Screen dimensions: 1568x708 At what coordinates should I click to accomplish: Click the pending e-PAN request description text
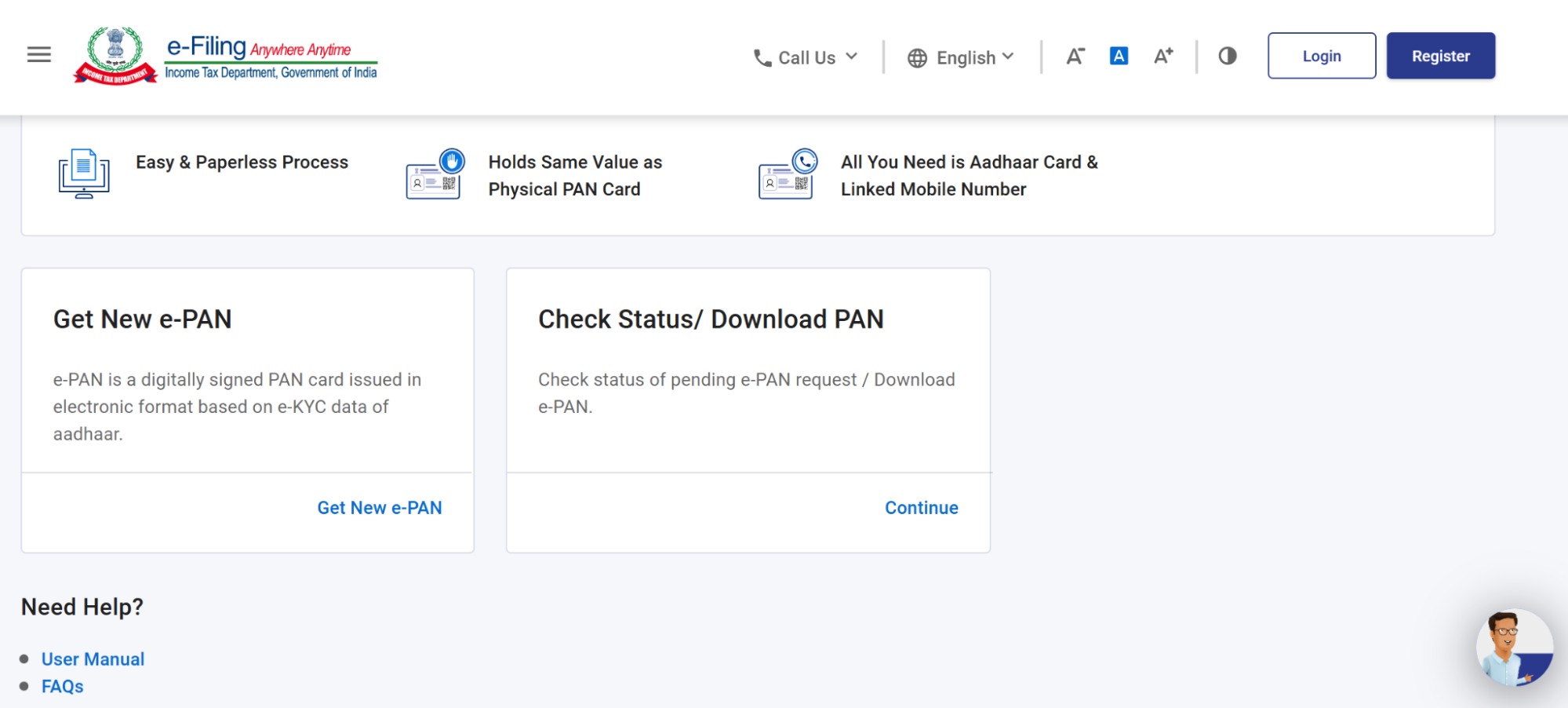pos(746,393)
